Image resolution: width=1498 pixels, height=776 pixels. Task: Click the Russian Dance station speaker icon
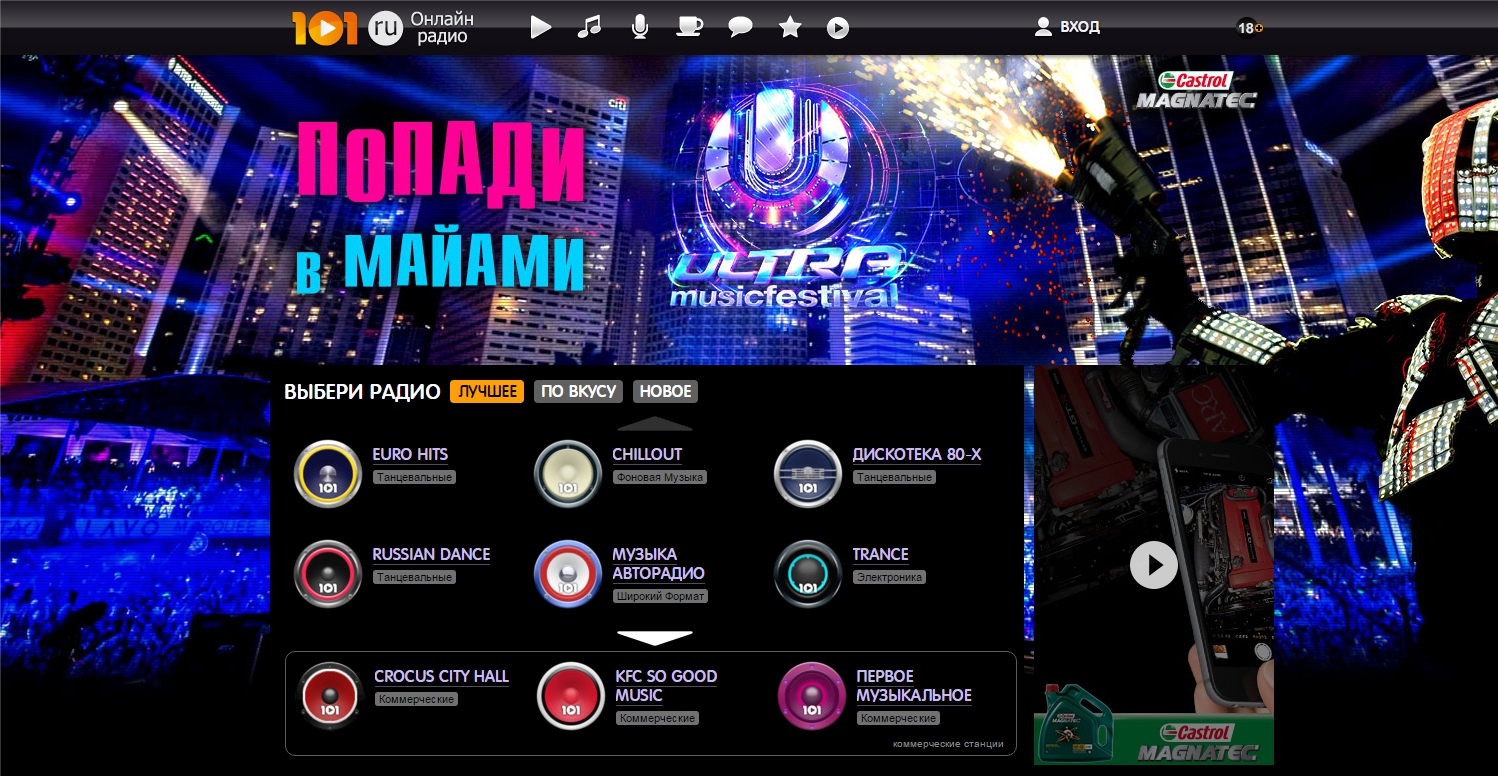pyautogui.click(x=328, y=574)
